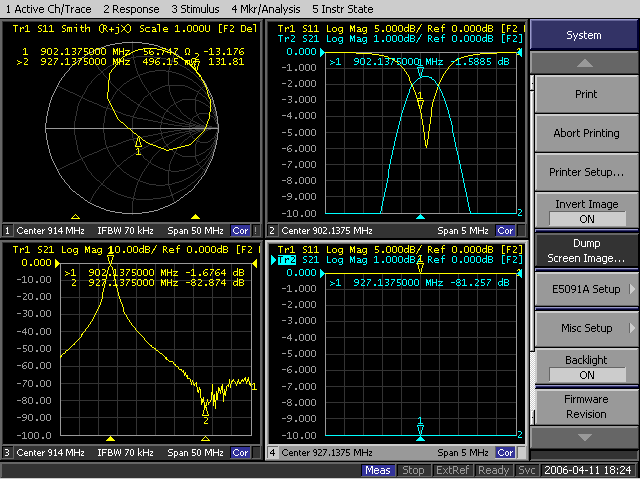Click the Firmware Revision softkey
This screenshot has width=640, height=480.
tap(586, 407)
